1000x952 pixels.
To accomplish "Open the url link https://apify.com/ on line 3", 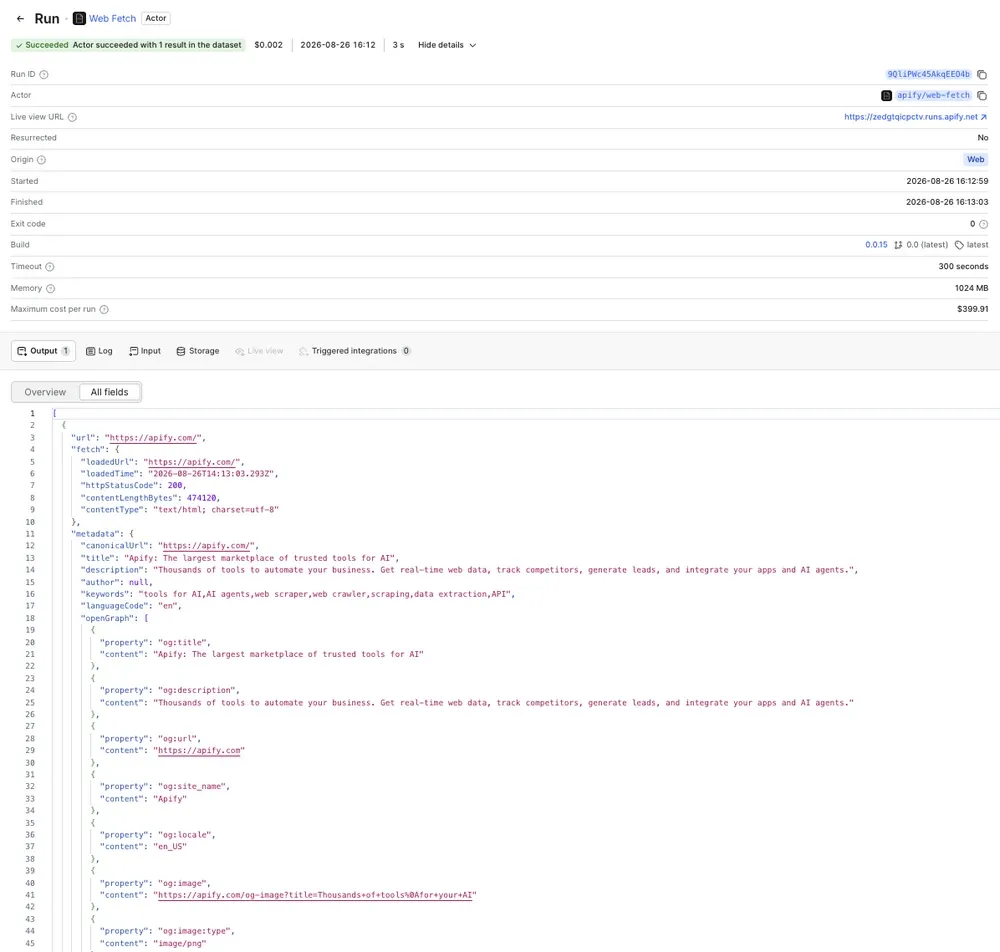I will [x=153, y=438].
